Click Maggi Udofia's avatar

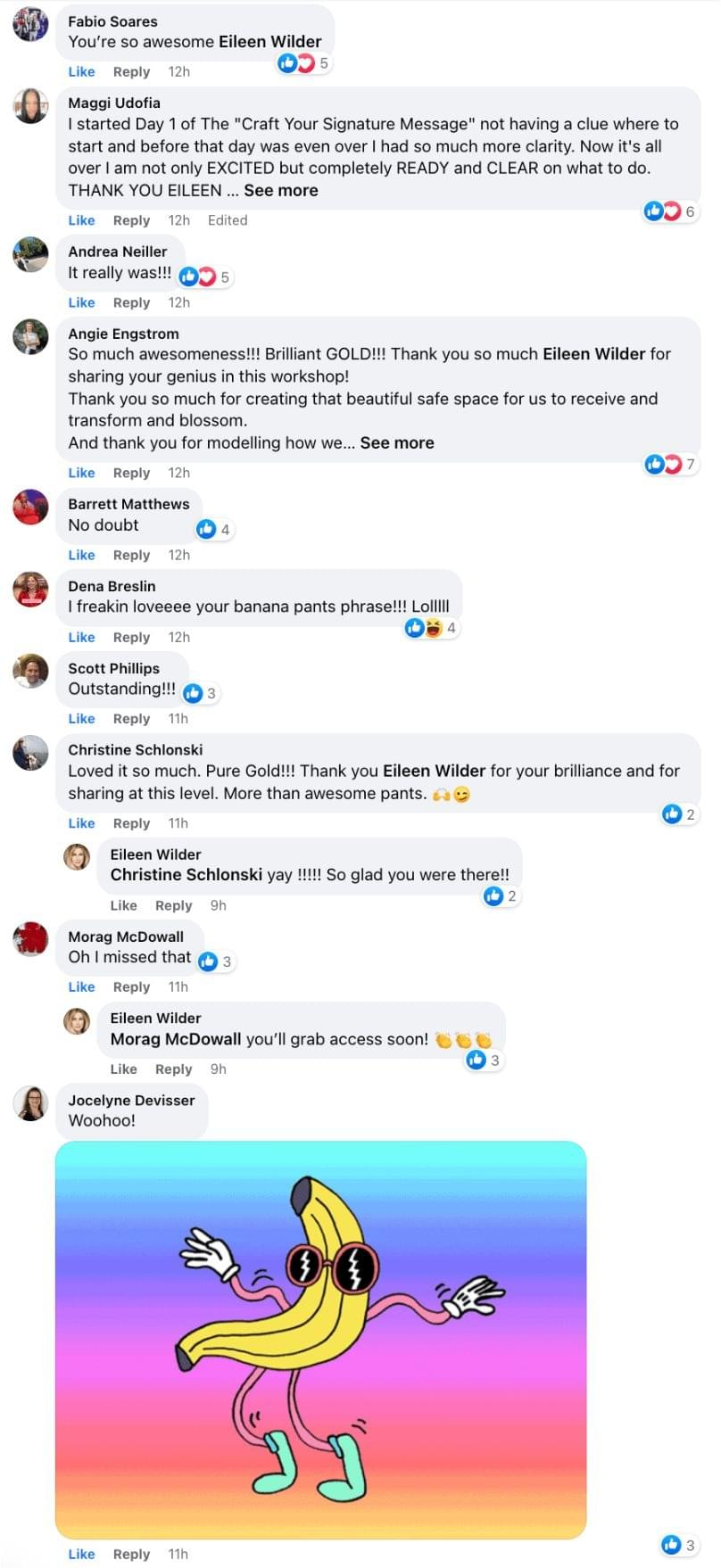[30, 106]
